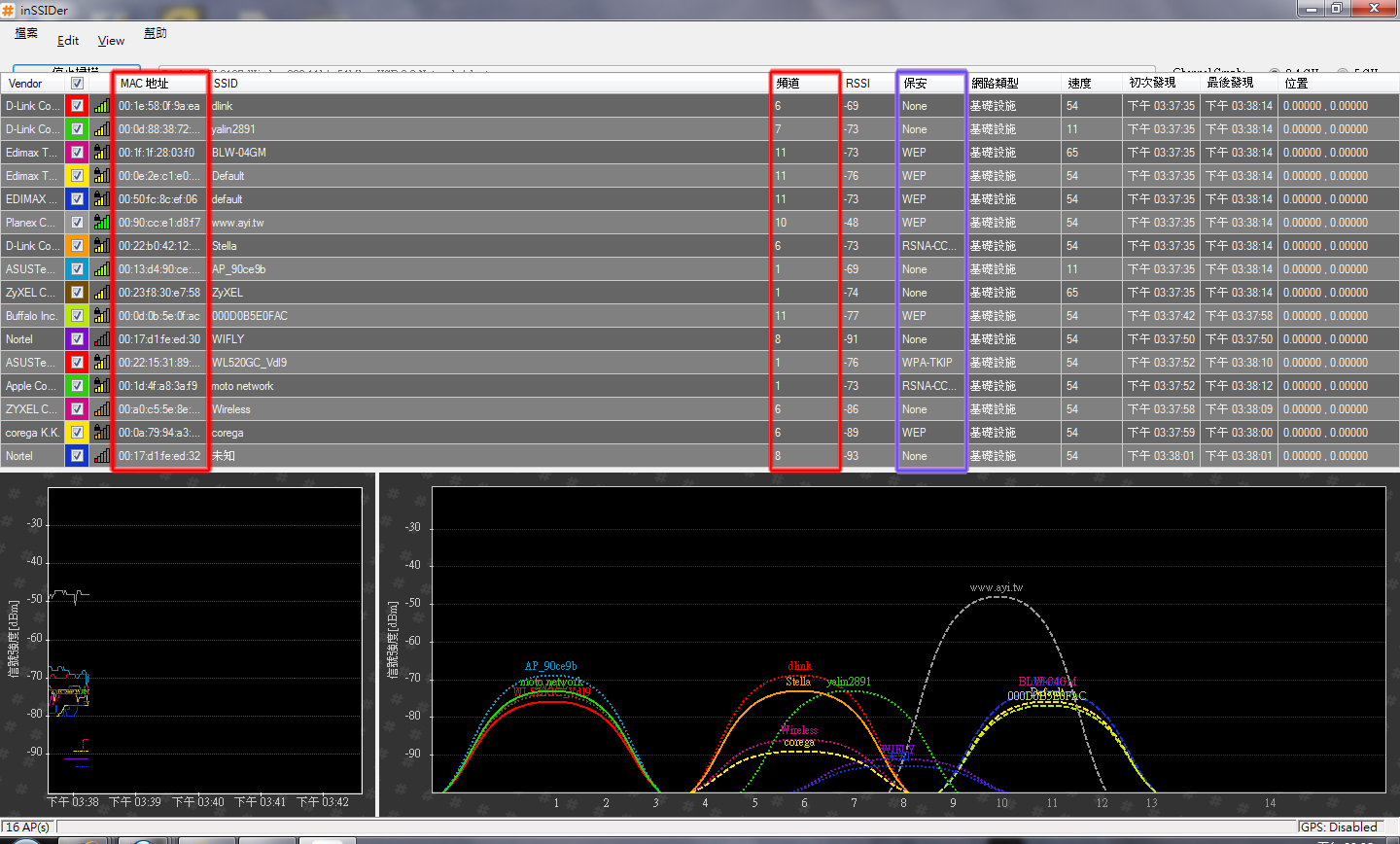Select the MAC cell 00:1f:1f:28:03:f0
The width and height of the screenshot is (1400, 844).
click(x=160, y=153)
